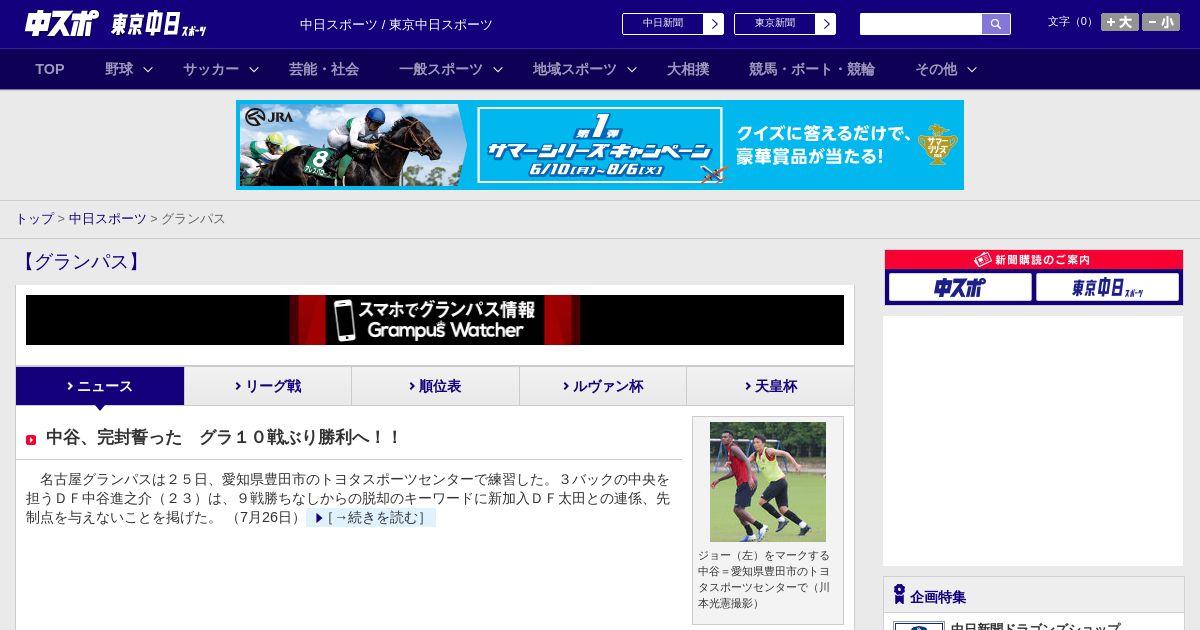
Task: Click the ribbon icon beside 企画特集
Action: 899,595
